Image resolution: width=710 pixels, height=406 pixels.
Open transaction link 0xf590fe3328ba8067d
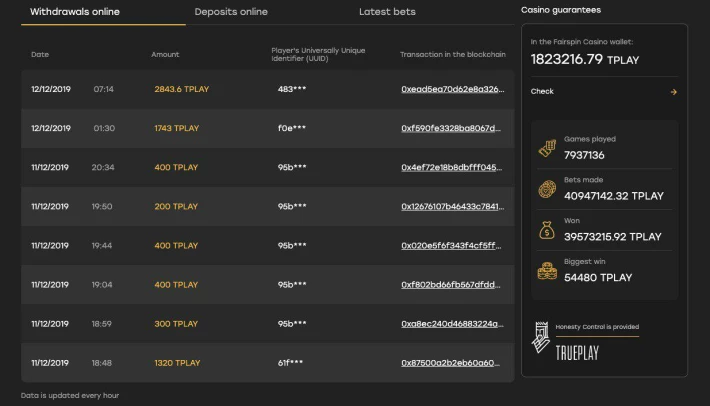451,128
